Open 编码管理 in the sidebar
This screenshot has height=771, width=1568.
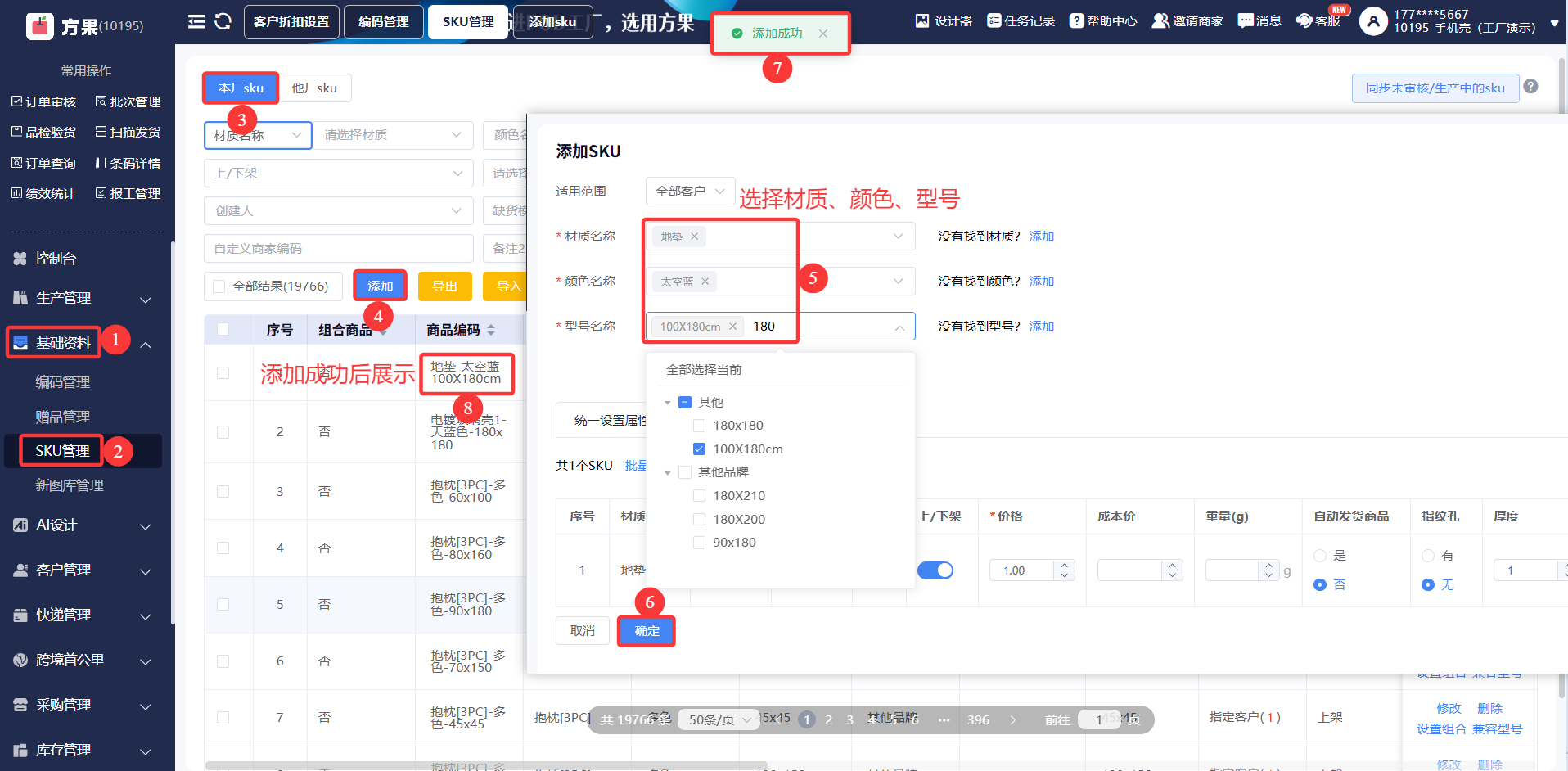(62, 382)
